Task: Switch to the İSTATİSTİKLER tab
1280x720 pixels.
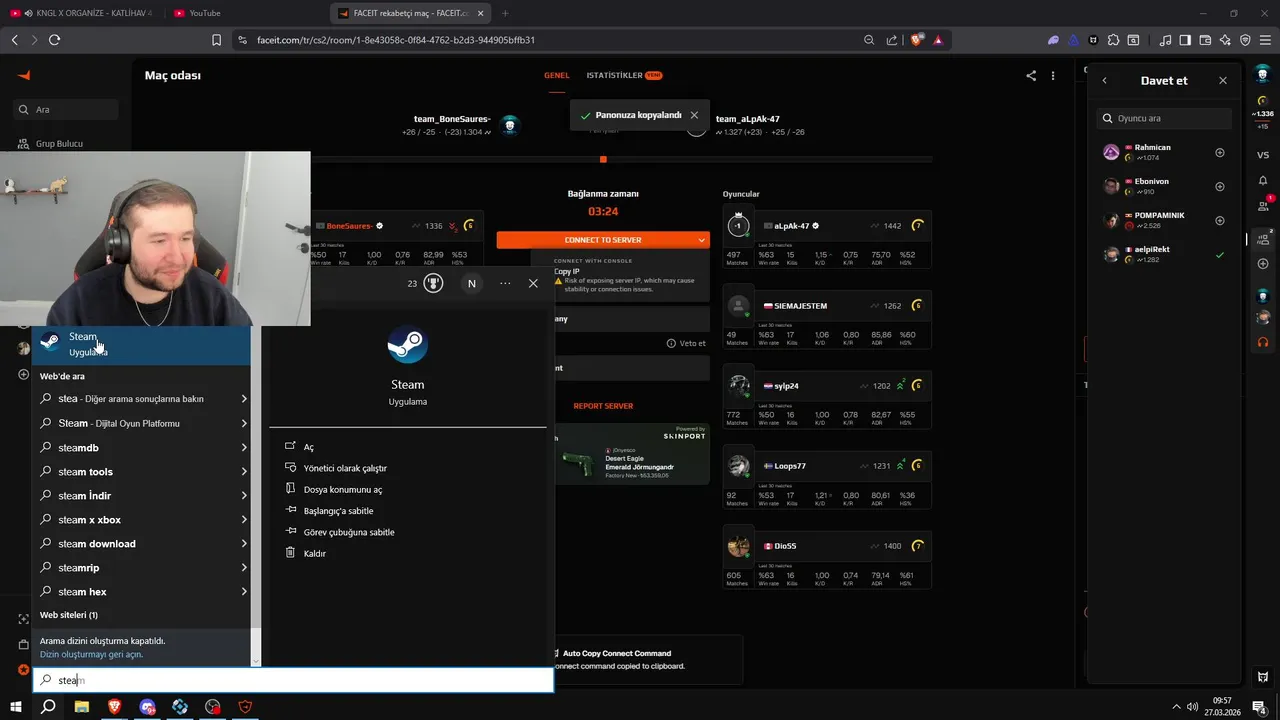Action: (623, 75)
